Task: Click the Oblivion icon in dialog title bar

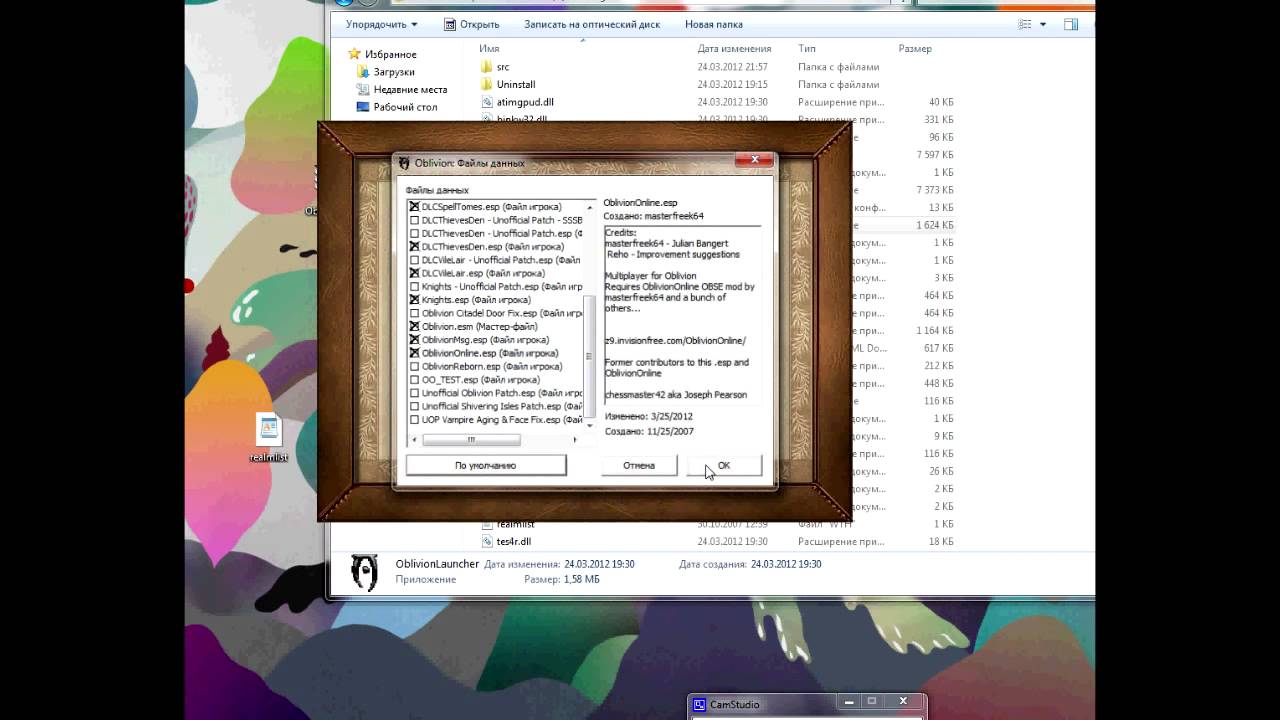Action: 404,163
